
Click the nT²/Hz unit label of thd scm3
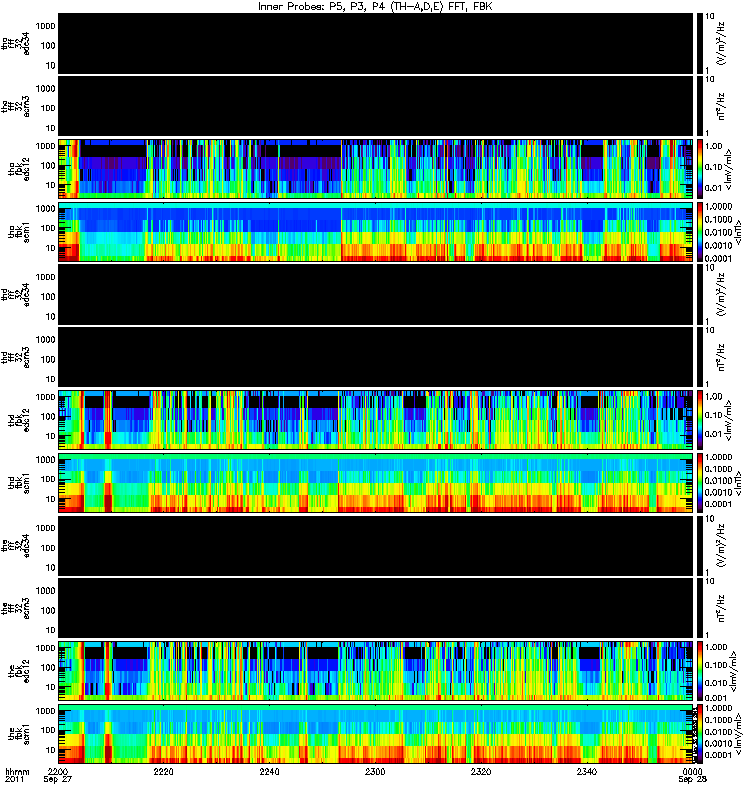coord(721,357)
